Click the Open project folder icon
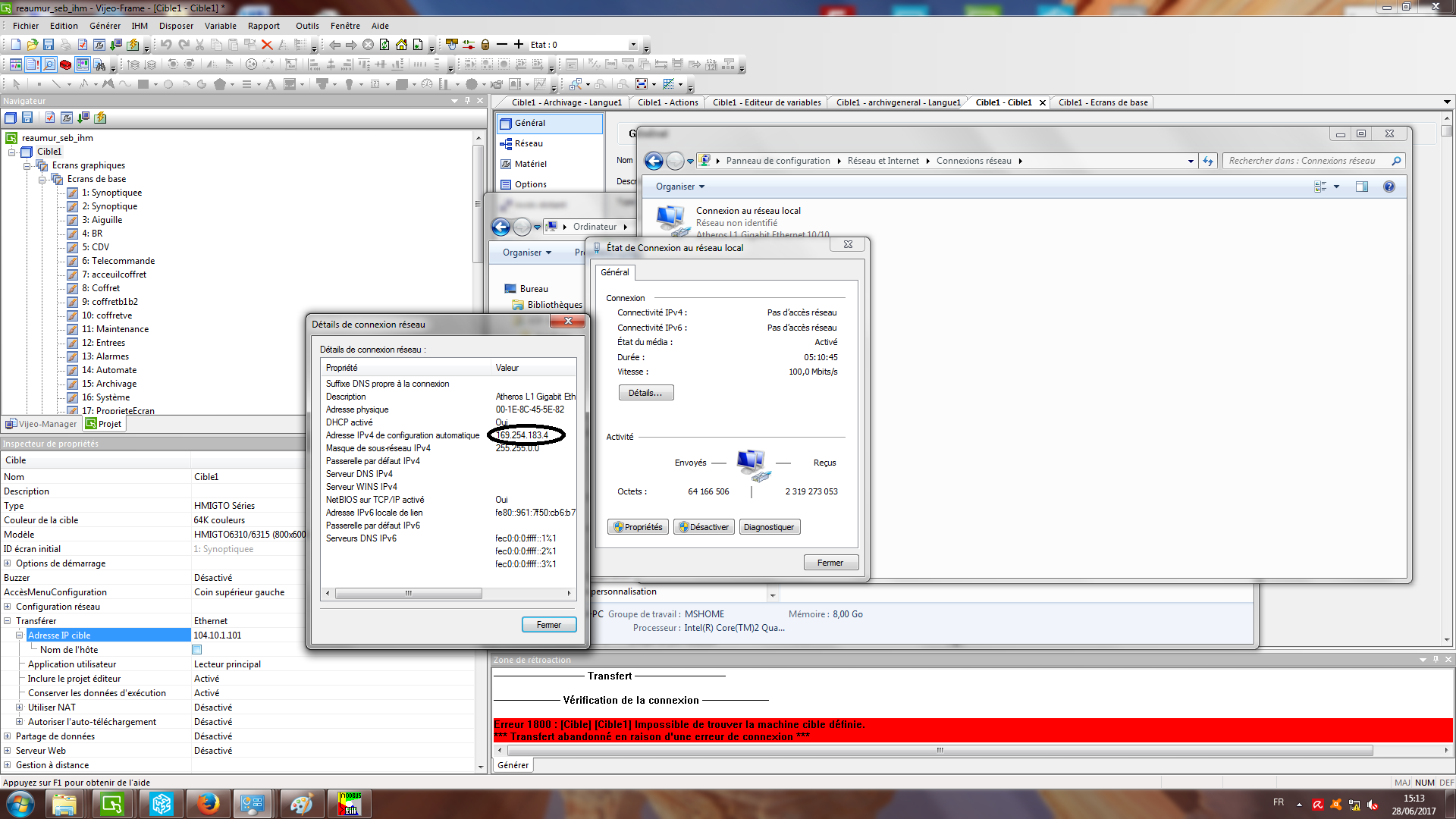1456x819 pixels. [32, 45]
